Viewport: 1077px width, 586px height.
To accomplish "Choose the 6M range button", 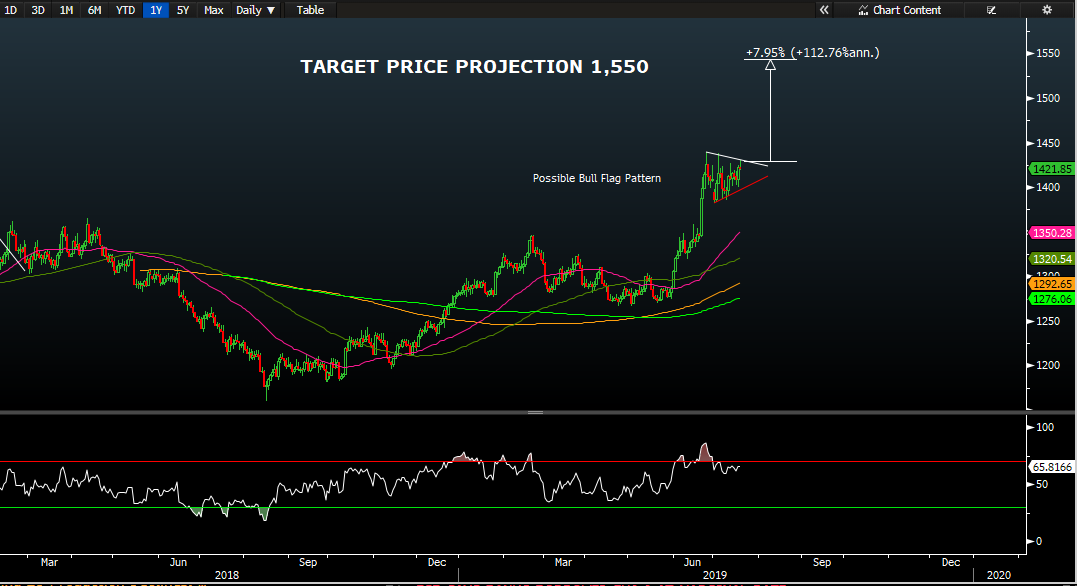I will click(x=93, y=10).
